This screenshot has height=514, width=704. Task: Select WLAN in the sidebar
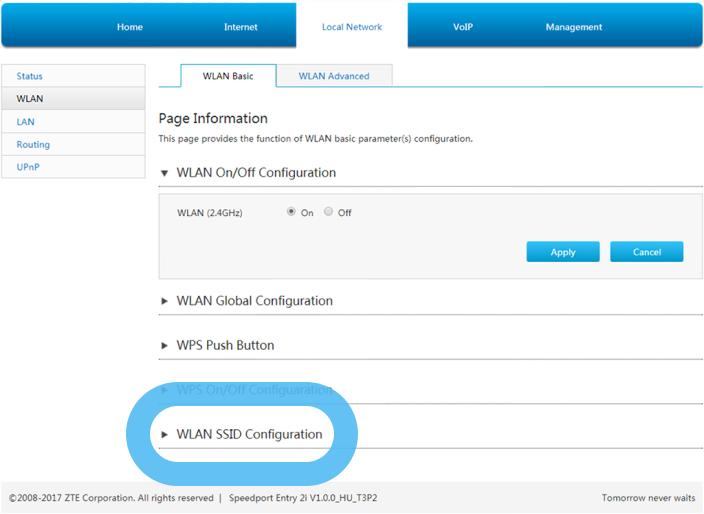tap(30, 99)
